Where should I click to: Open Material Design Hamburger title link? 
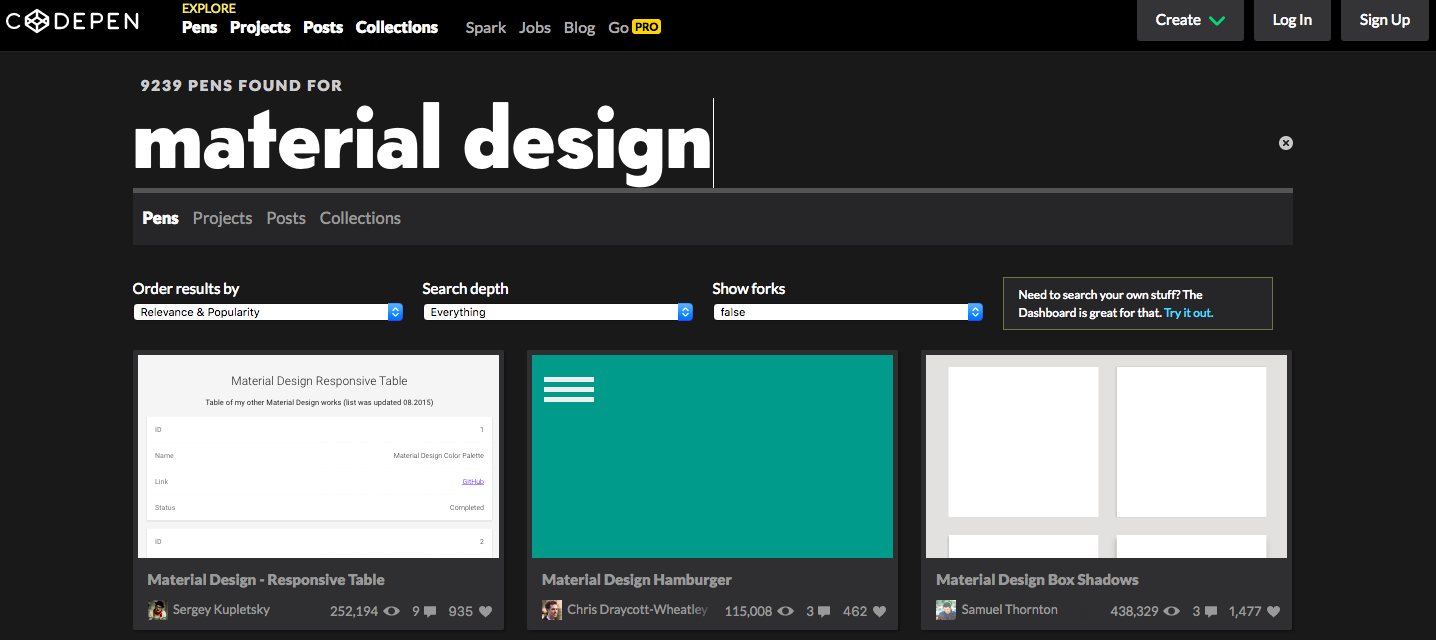(x=637, y=580)
